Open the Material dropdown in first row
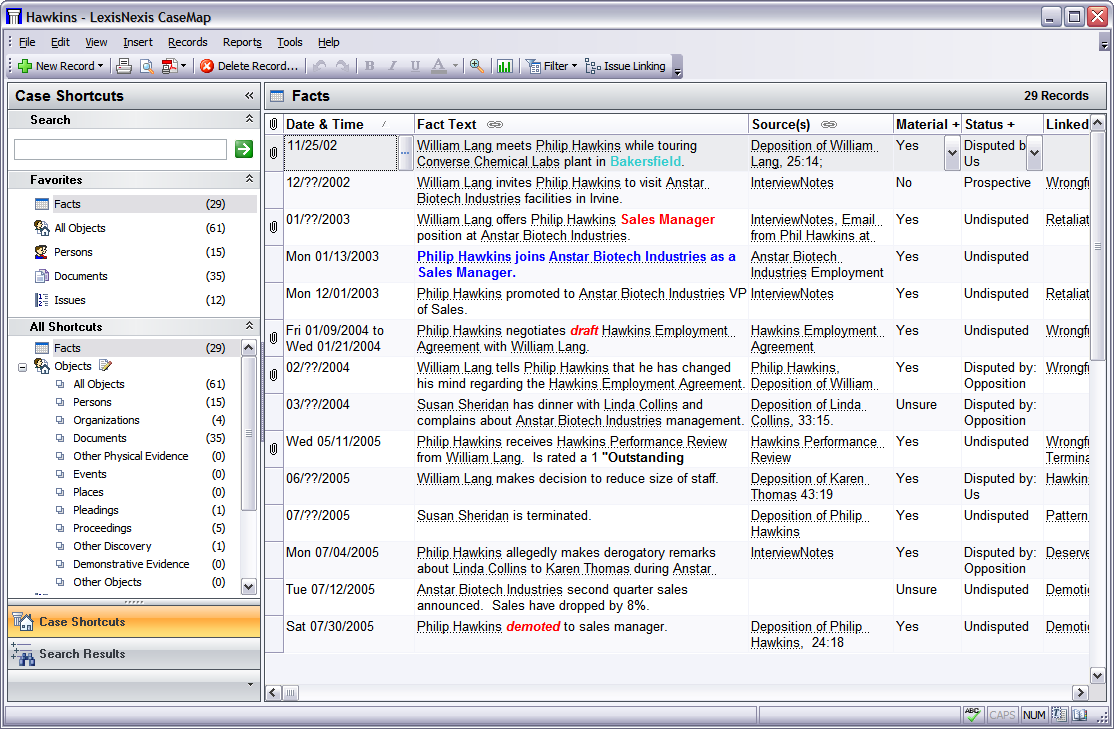1114x729 pixels. point(951,153)
